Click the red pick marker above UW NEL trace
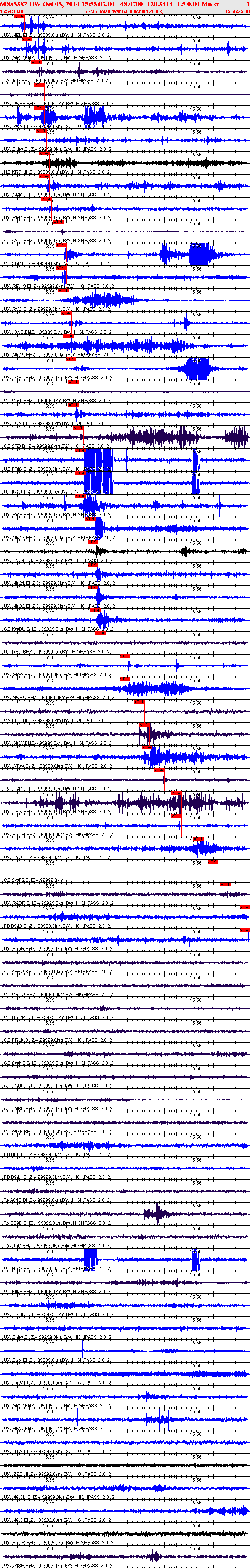The height and width of the screenshot is (1568, 250). (x=19, y=16)
